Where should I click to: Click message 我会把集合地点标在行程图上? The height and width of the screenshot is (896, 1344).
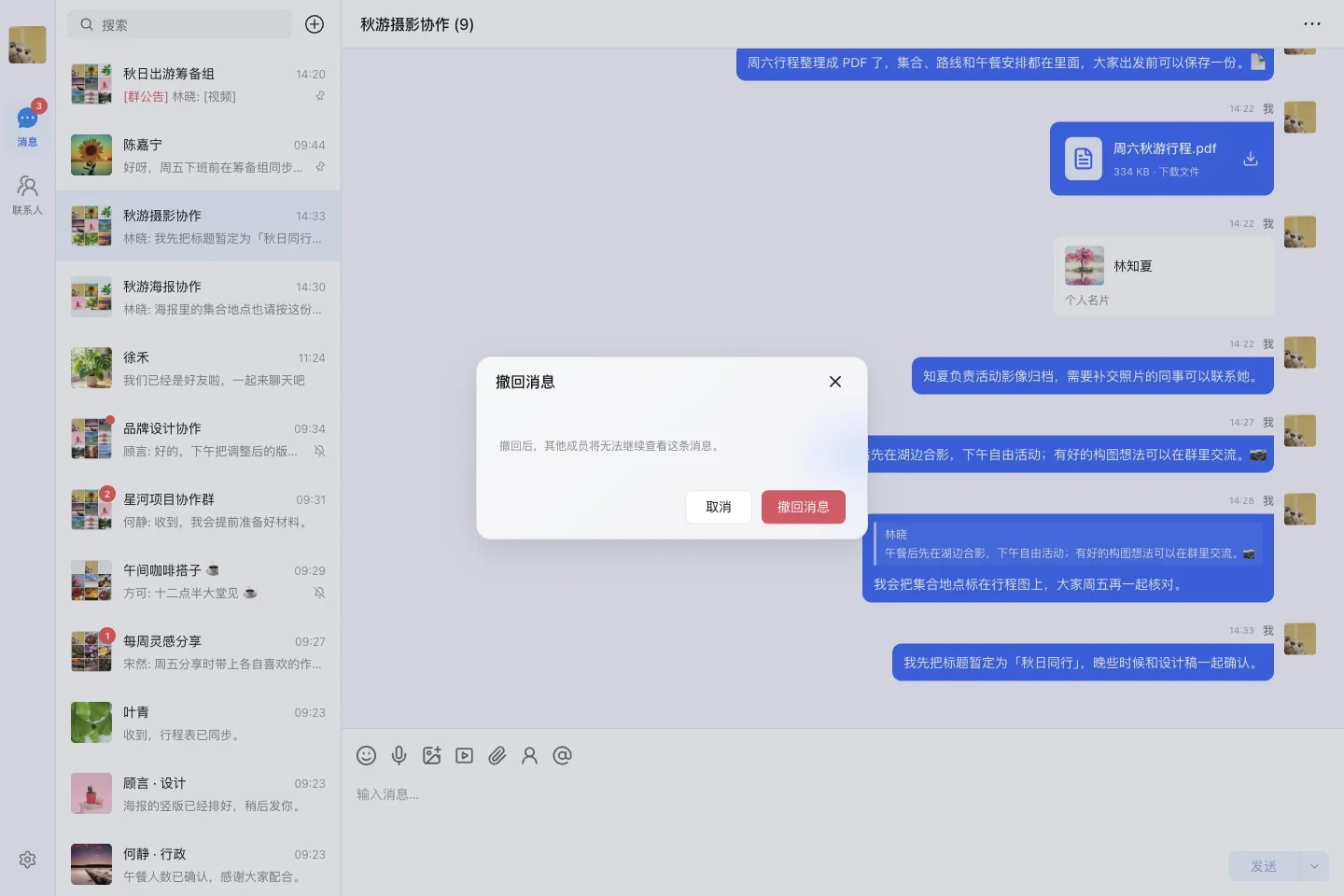(1029, 584)
